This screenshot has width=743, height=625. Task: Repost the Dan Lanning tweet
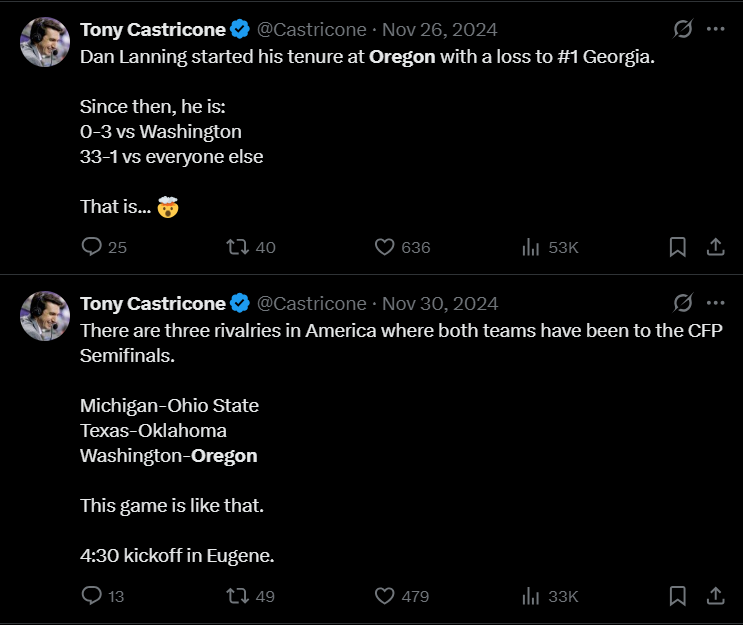(238, 247)
